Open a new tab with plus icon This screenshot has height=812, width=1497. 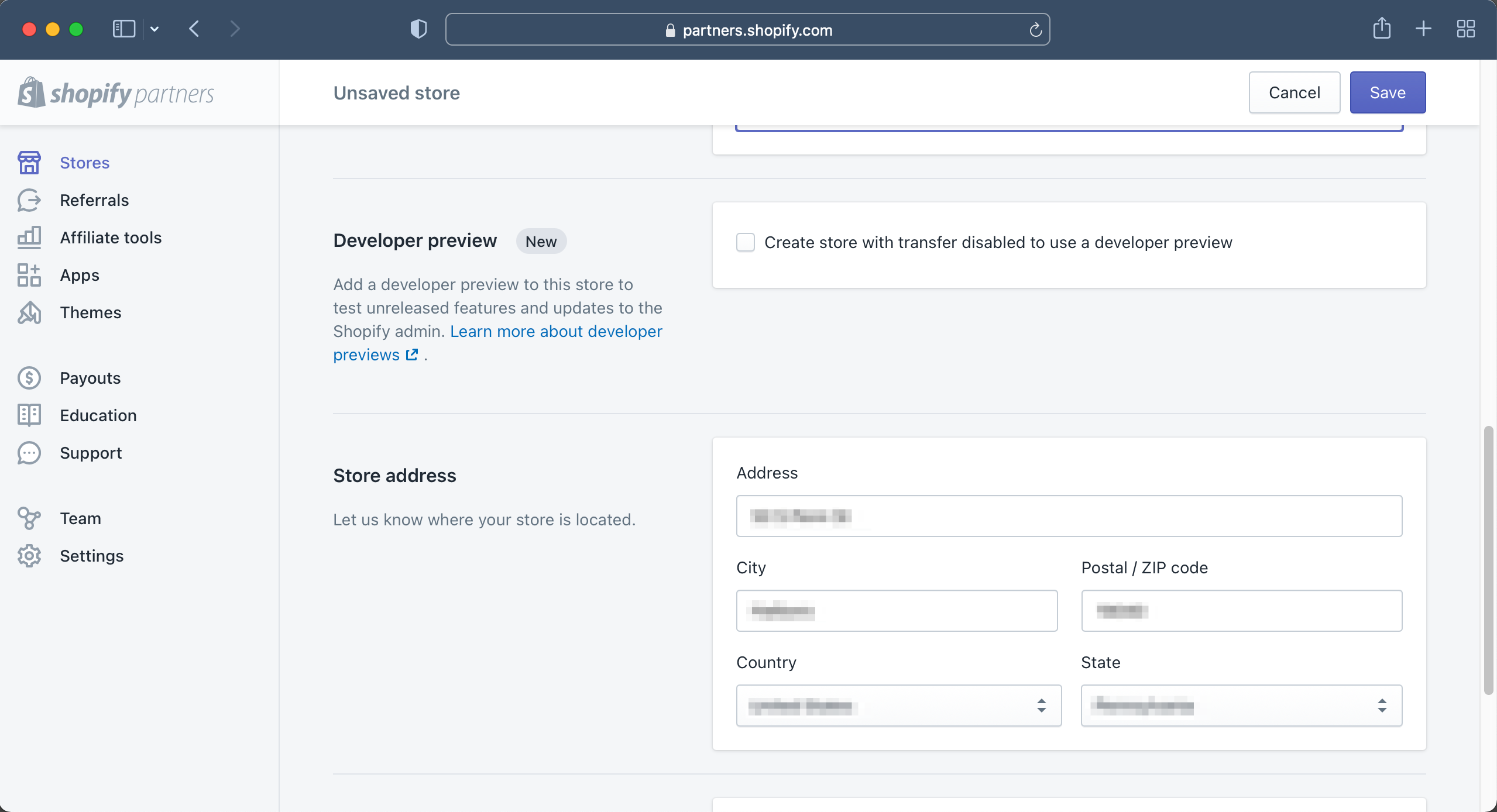(x=1423, y=29)
